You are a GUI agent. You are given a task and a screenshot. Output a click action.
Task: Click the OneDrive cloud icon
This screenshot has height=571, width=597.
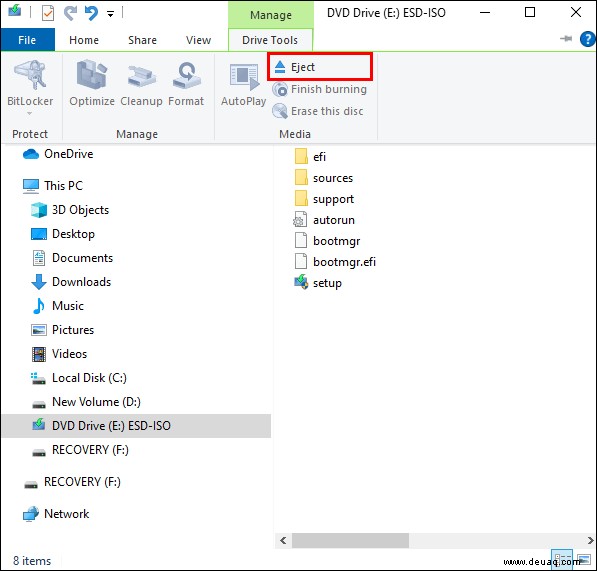pyautogui.click(x=31, y=154)
